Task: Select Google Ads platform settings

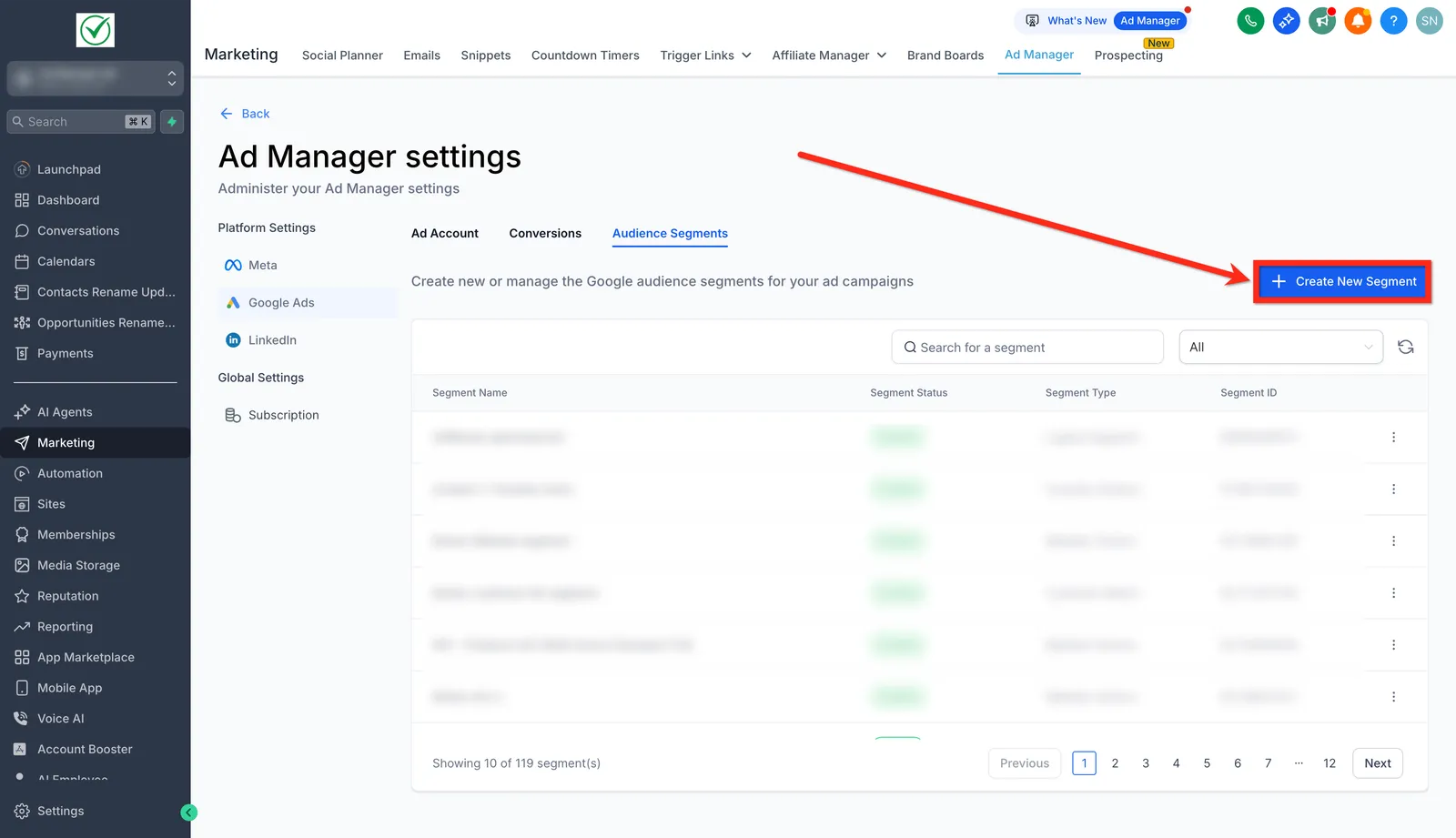Action: coord(308,303)
